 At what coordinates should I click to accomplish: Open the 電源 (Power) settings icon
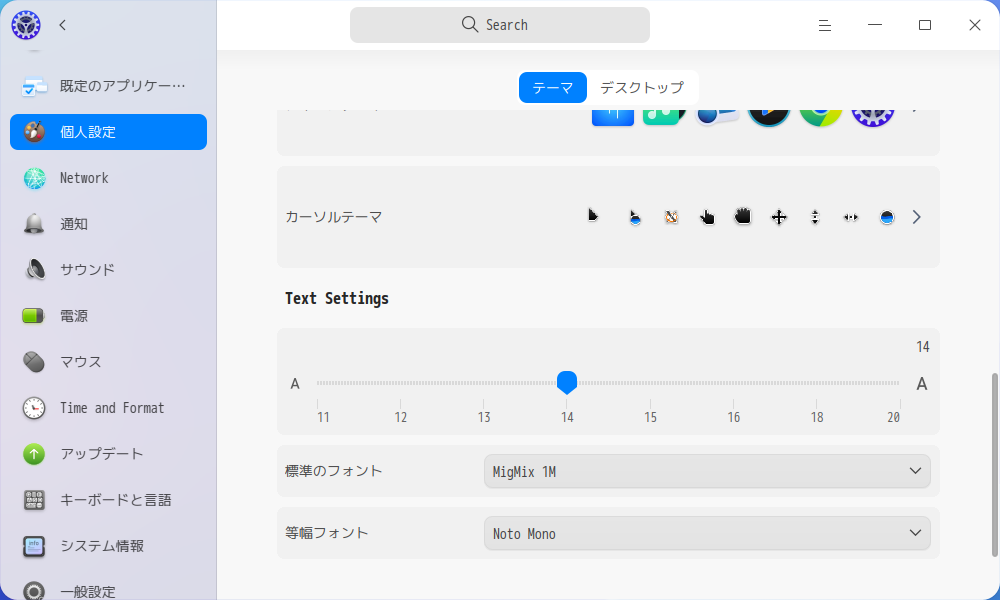click(x=33, y=316)
